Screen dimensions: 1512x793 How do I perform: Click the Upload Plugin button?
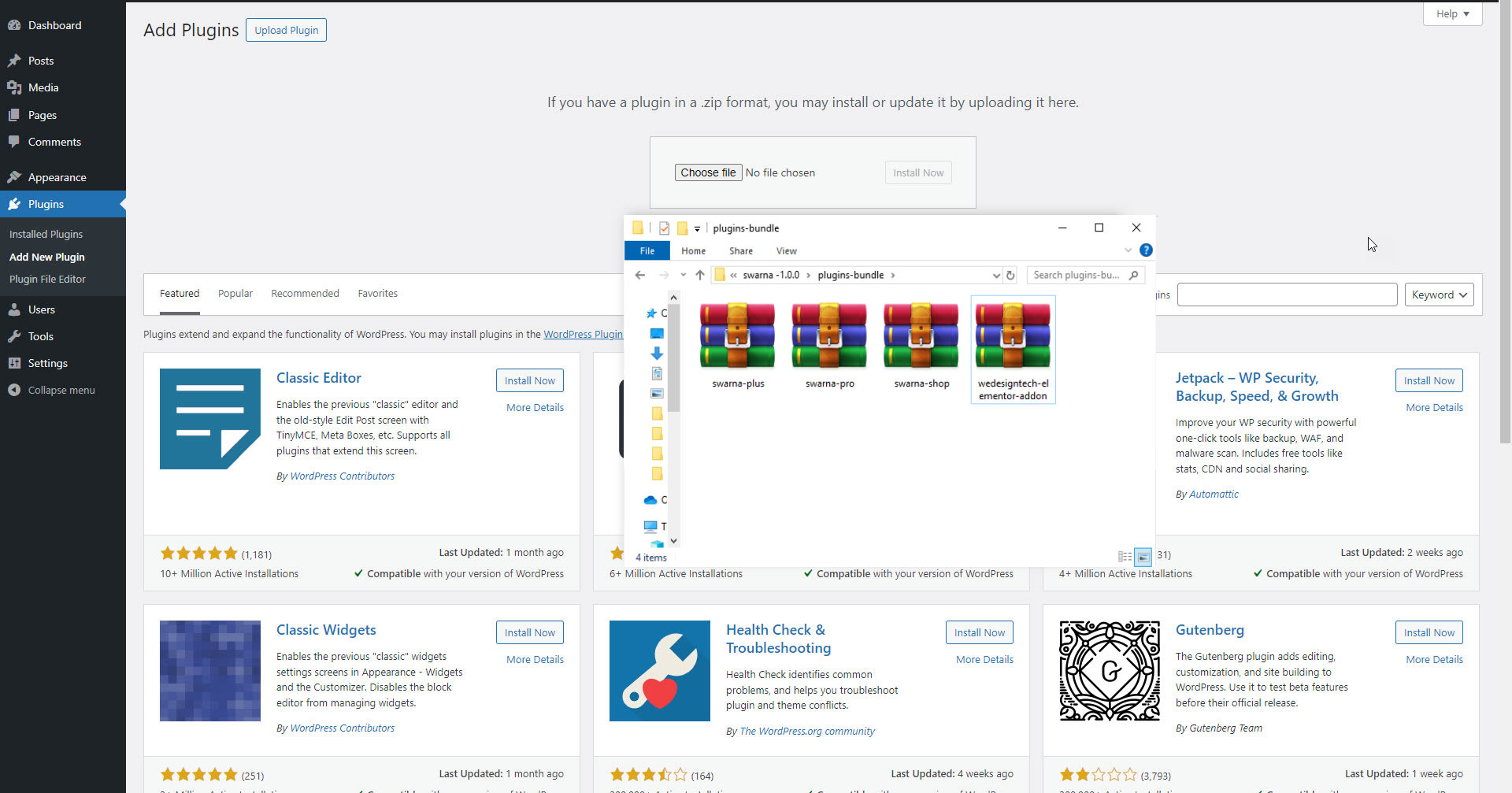pos(286,30)
